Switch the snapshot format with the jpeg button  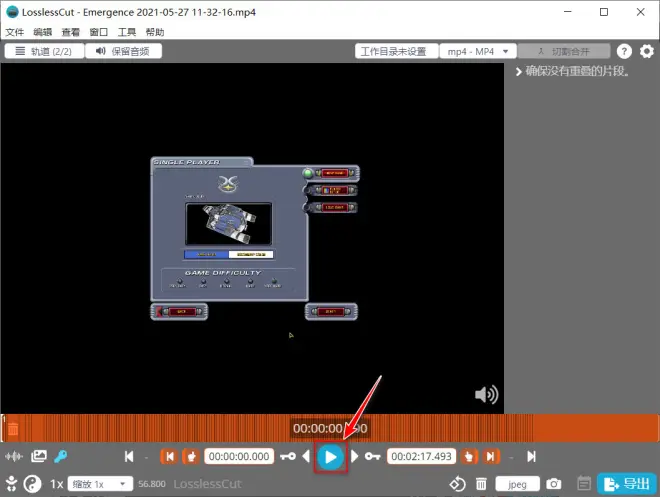tap(517, 484)
